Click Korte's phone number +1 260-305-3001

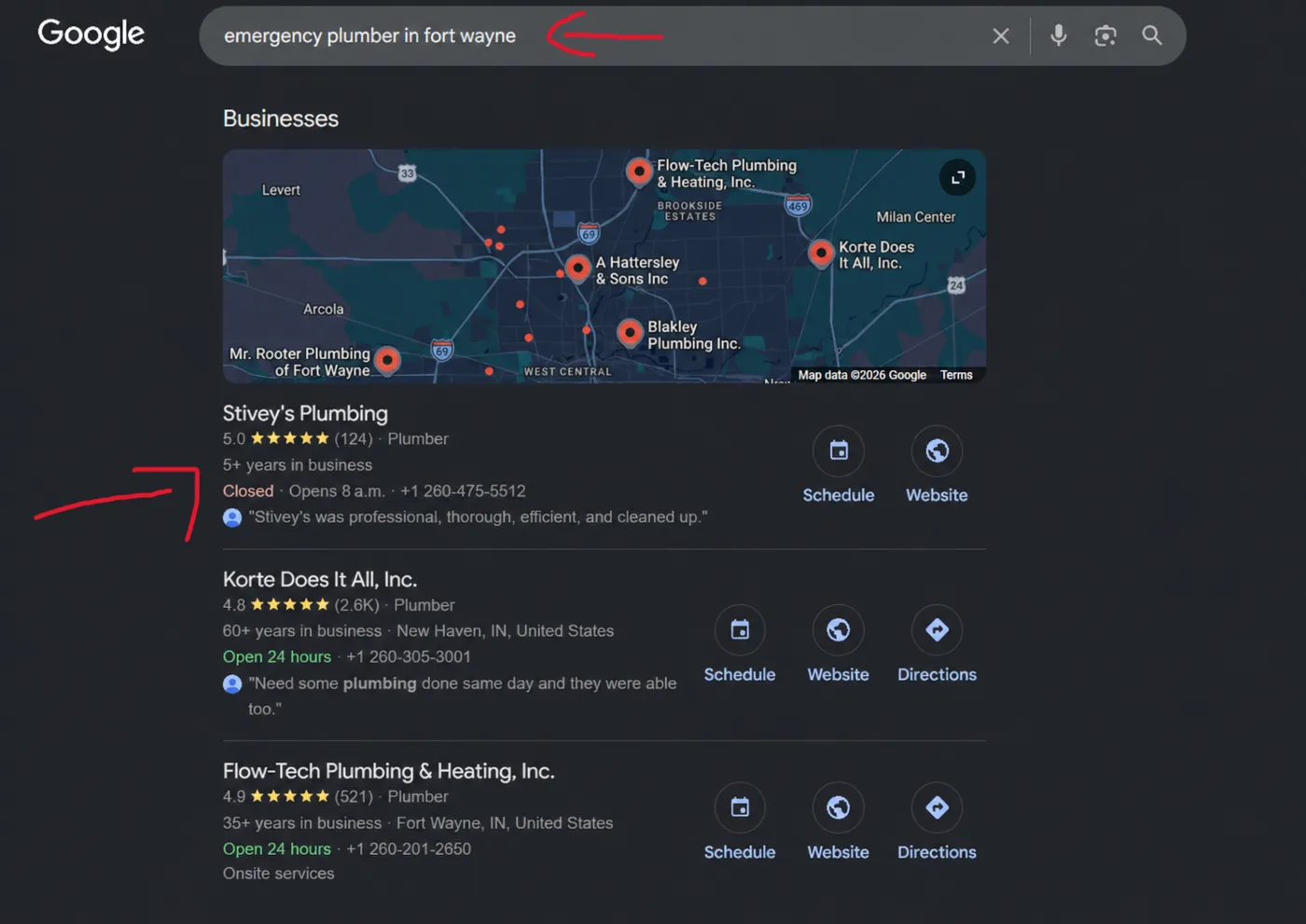click(x=409, y=656)
